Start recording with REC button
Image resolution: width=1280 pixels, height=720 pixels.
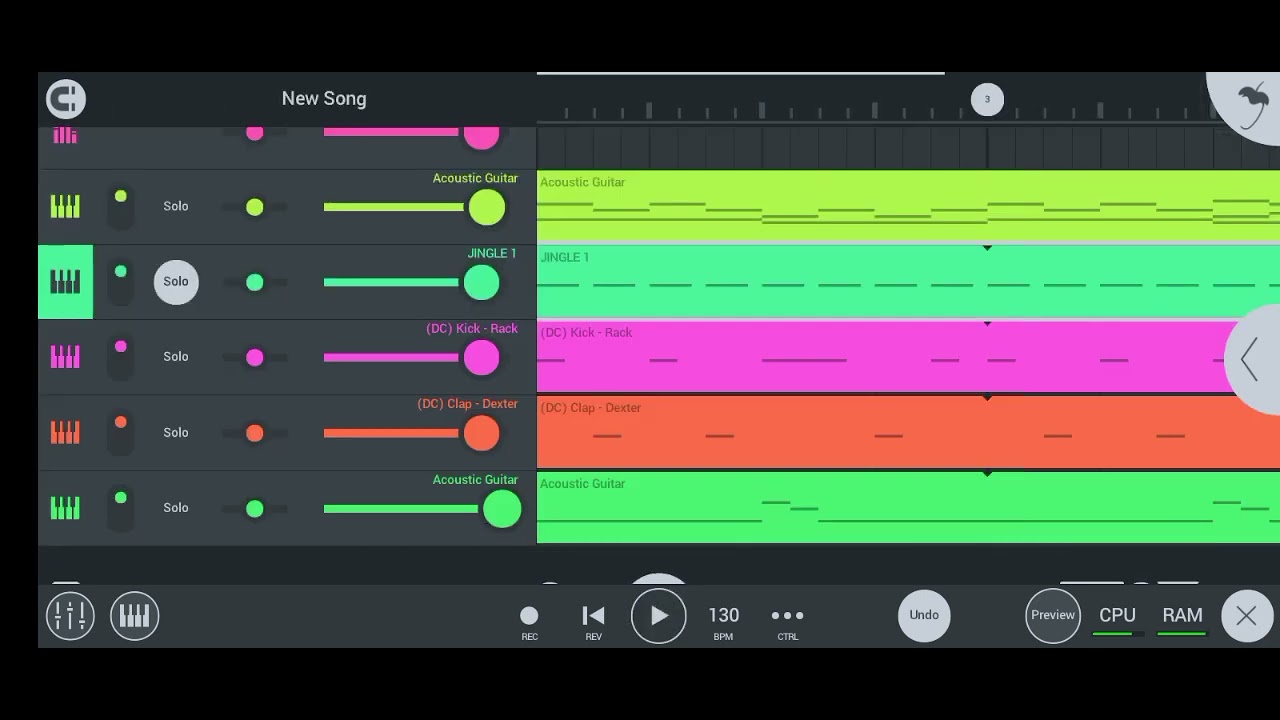(529, 622)
